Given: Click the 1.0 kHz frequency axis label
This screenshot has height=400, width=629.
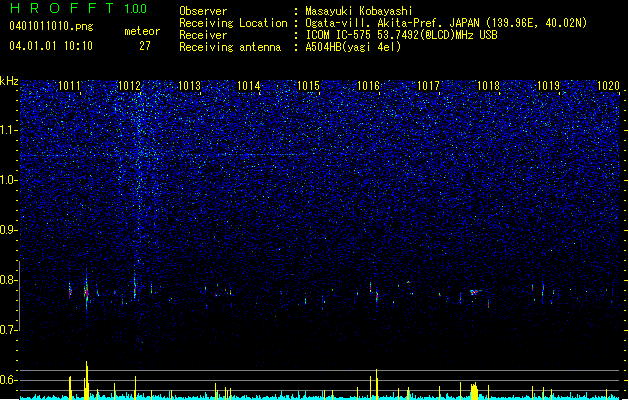Looking at the screenshot, I should tap(8, 180).
